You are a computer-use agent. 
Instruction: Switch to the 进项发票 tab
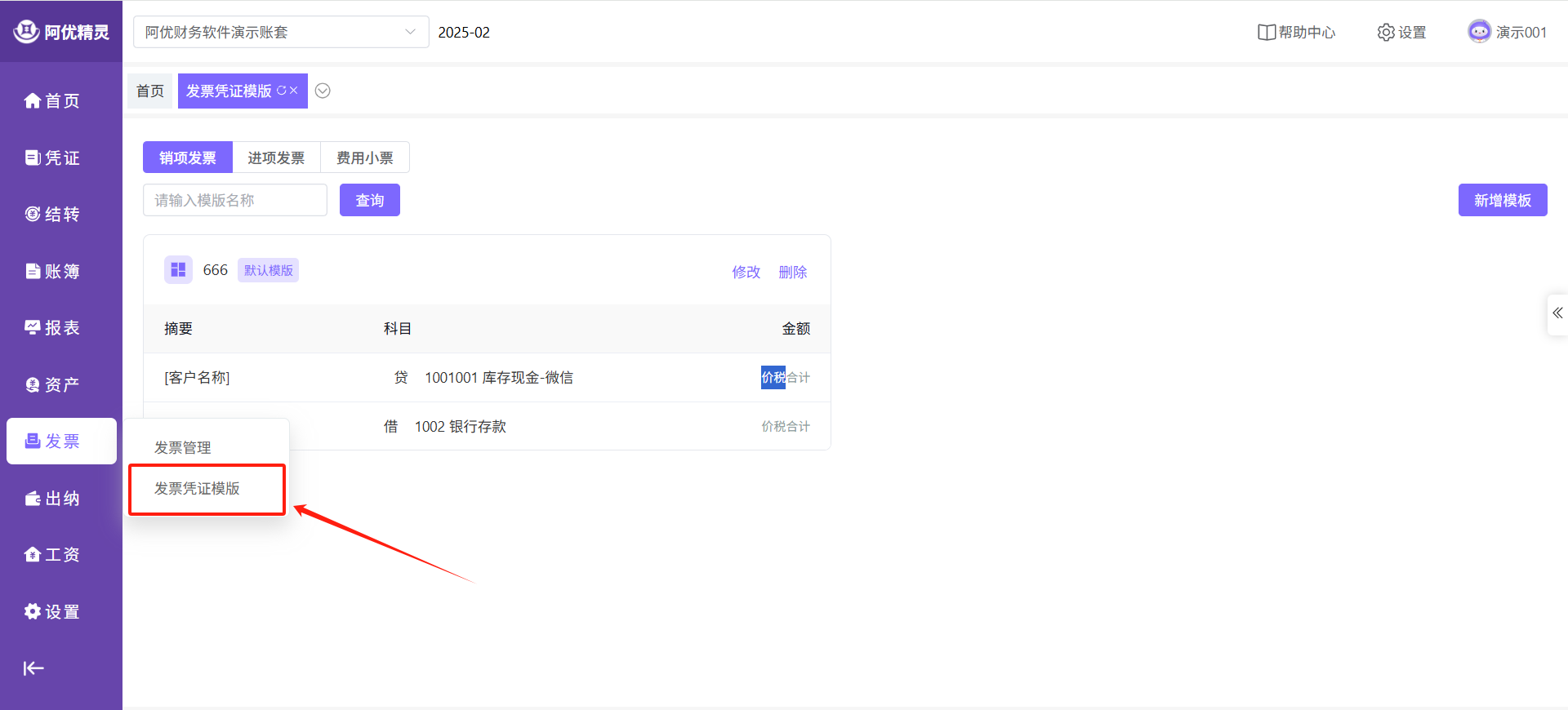click(x=276, y=158)
